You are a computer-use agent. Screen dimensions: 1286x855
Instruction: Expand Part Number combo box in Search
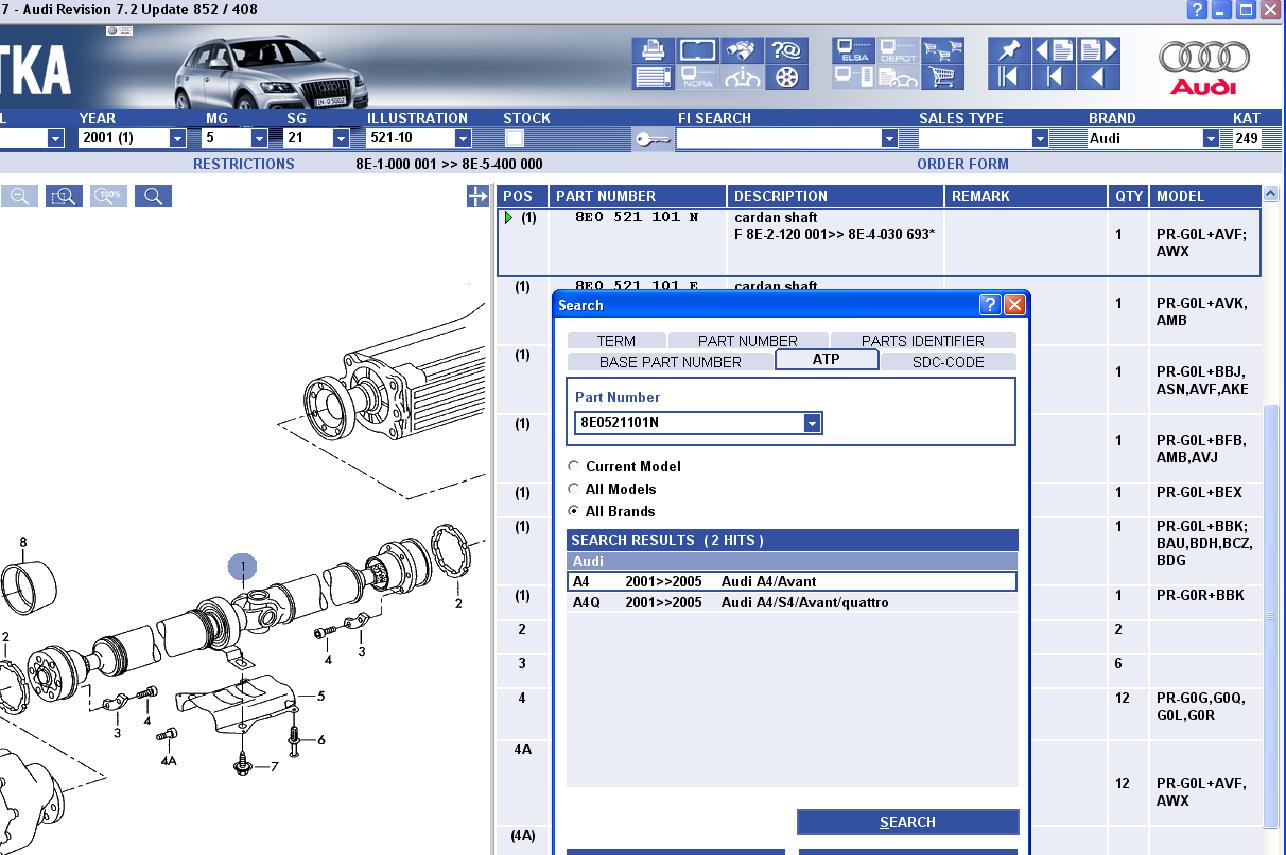[812, 423]
